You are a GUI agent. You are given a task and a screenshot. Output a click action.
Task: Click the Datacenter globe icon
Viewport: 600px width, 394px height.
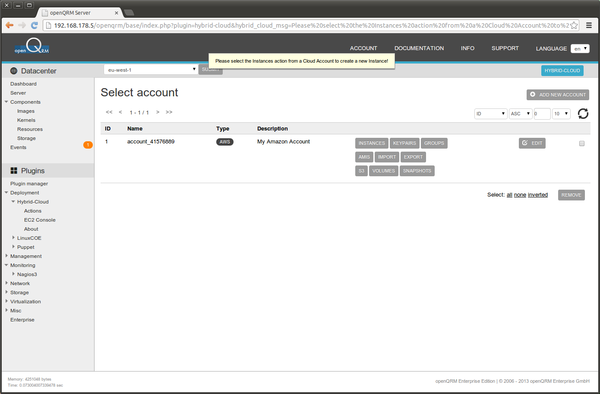(14, 71)
